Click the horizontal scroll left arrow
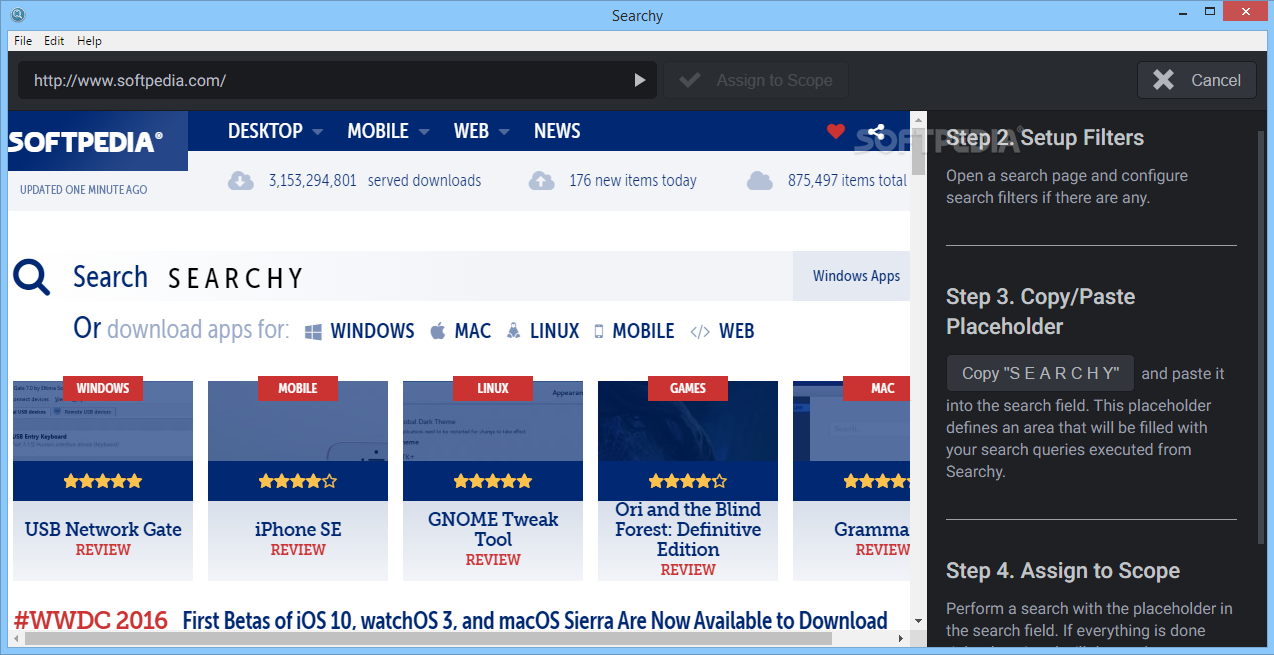Viewport: 1274px width, 655px height. coord(17,638)
